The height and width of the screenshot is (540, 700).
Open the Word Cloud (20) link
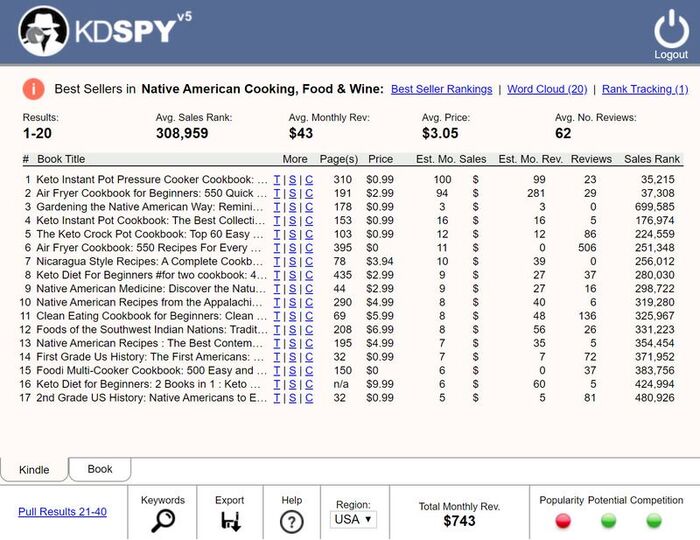click(547, 89)
